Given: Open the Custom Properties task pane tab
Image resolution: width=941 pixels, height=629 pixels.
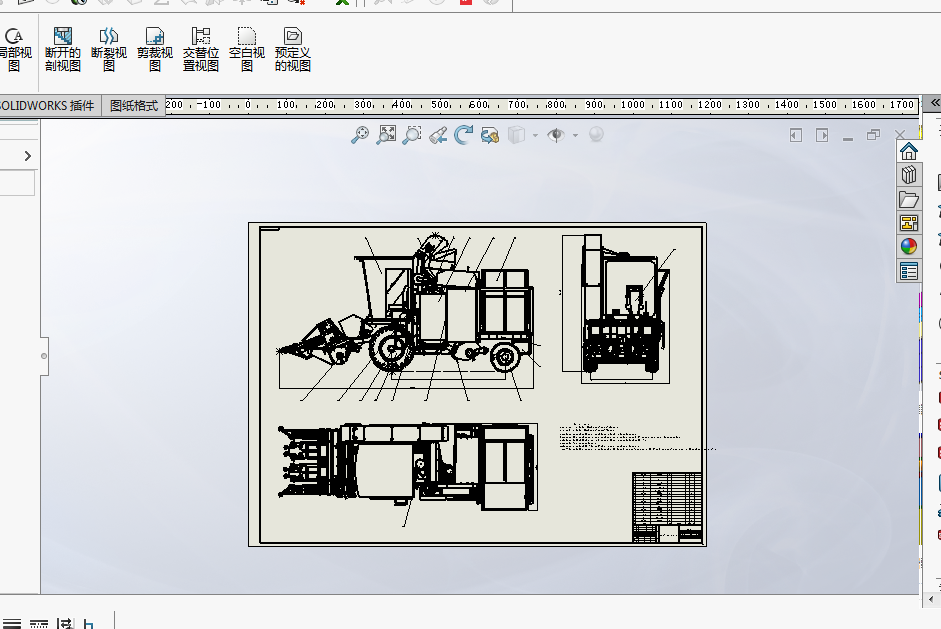Looking at the screenshot, I should (909, 271).
